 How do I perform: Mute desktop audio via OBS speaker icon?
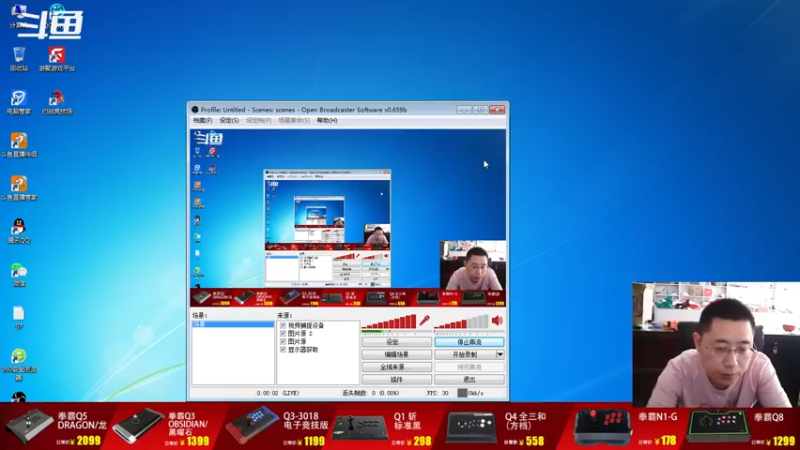tap(497, 320)
